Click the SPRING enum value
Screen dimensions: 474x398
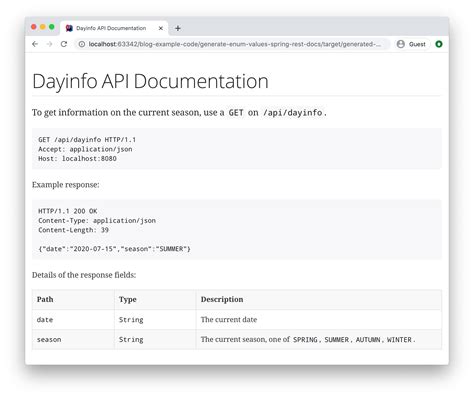pyautogui.click(x=305, y=340)
